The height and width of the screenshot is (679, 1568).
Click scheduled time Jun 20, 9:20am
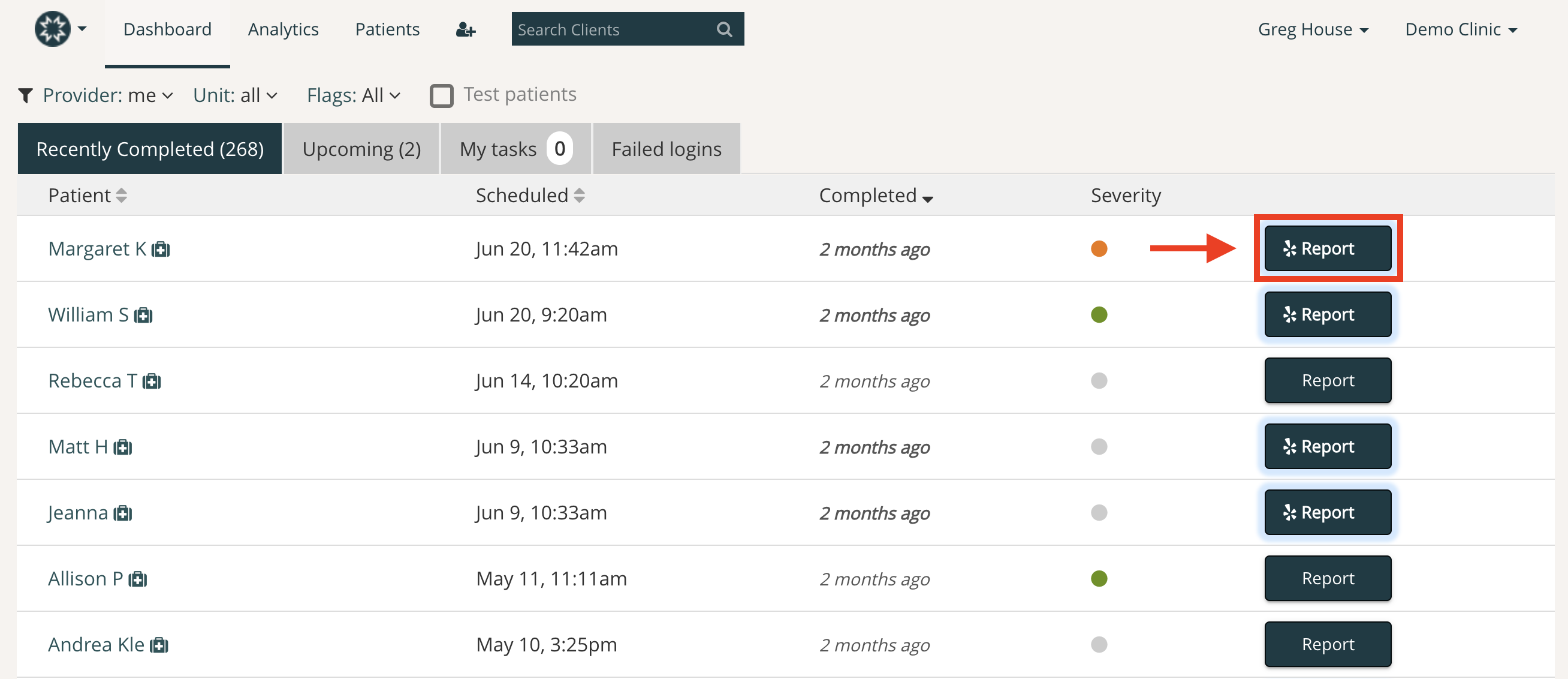(x=541, y=315)
